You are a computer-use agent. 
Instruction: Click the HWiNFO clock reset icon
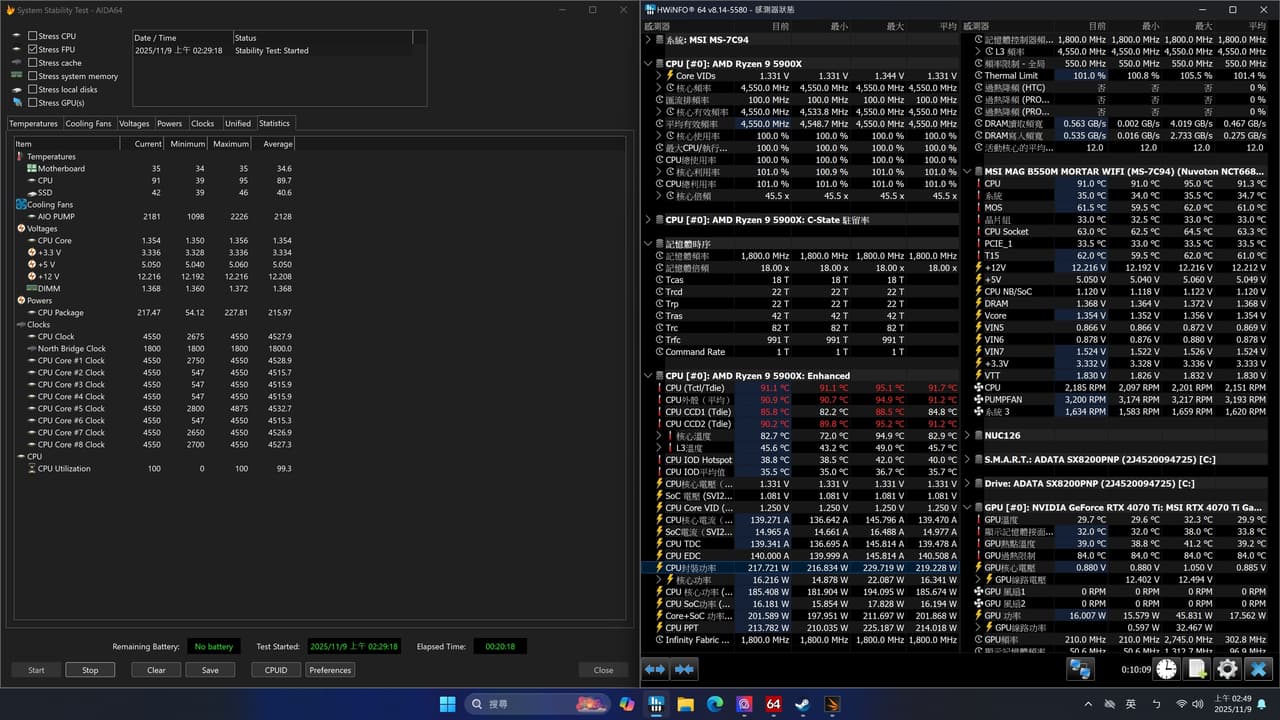[1167, 669]
